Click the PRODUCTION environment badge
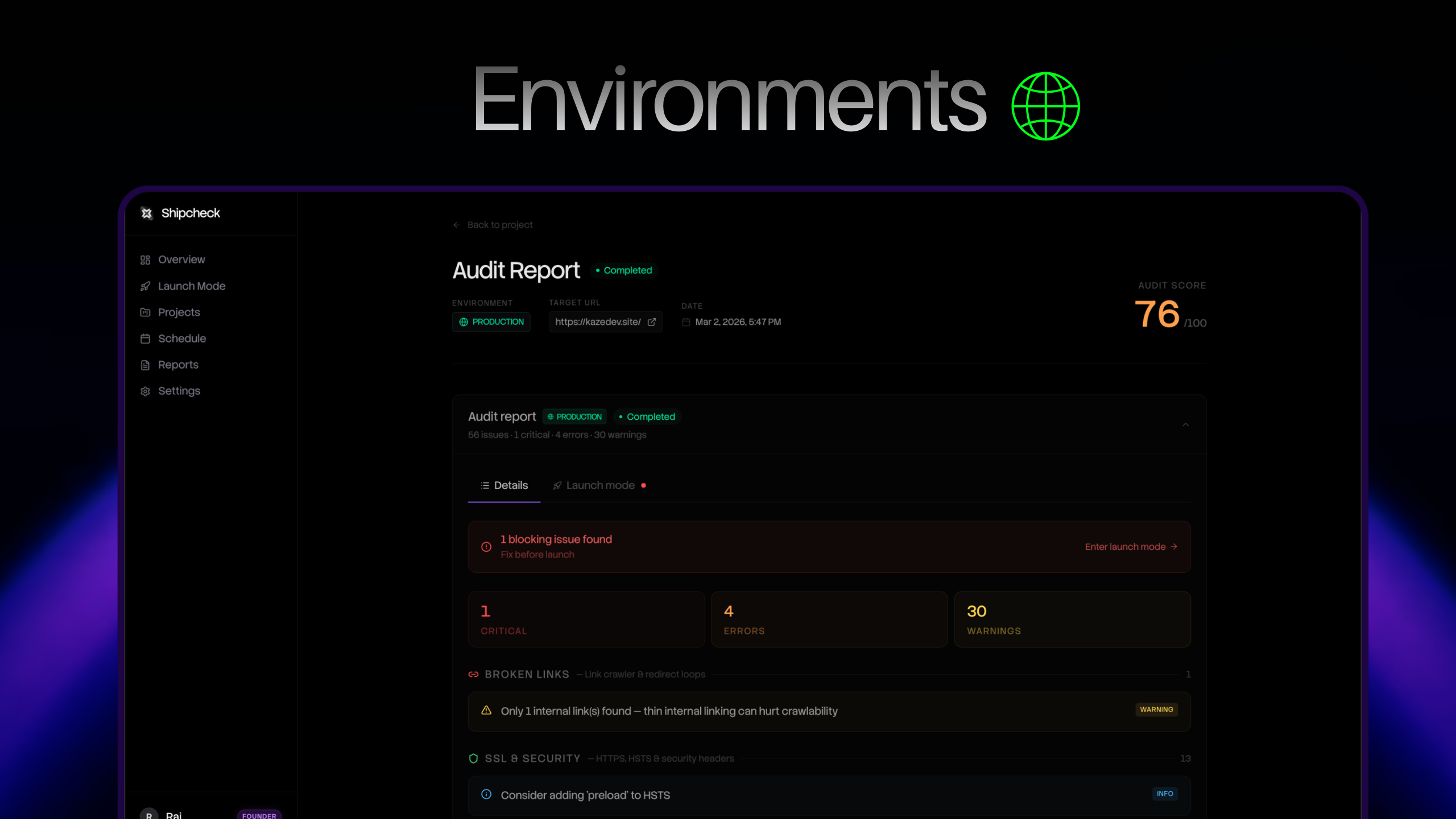This screenshot has height=819, width=1456. [x=491, y=321]
